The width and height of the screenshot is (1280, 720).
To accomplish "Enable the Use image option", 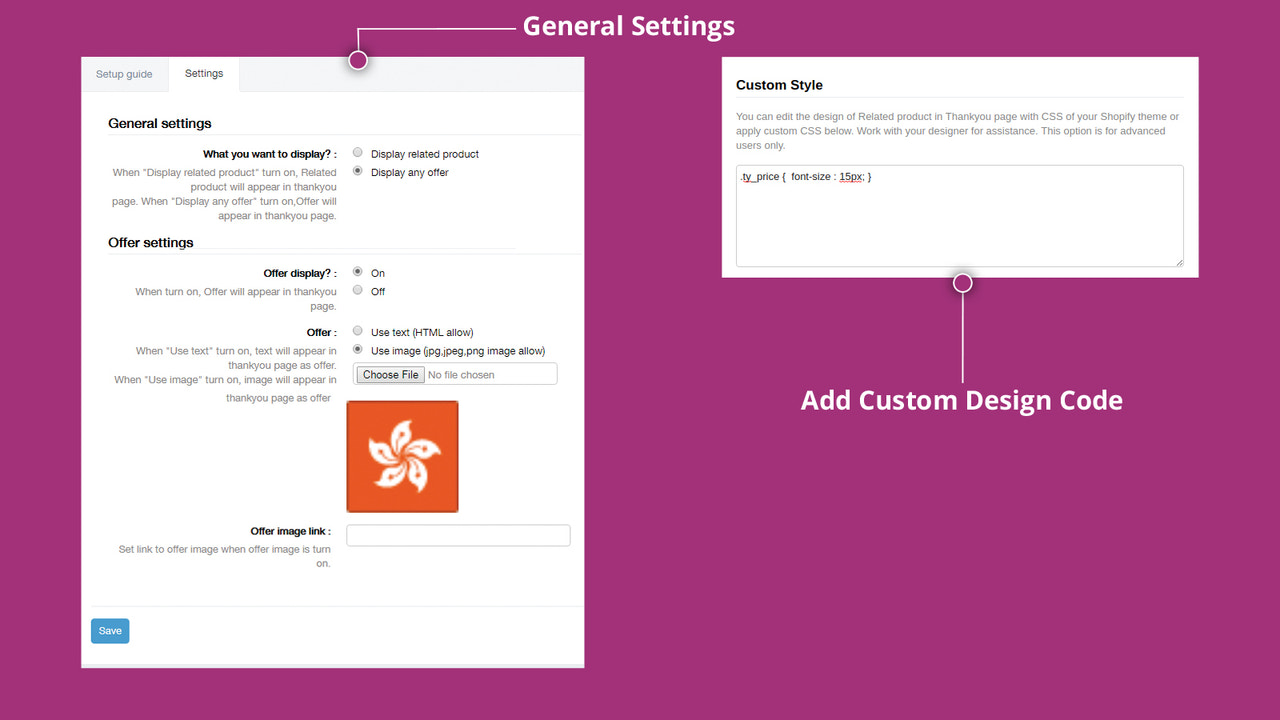I will click(357, 350).
